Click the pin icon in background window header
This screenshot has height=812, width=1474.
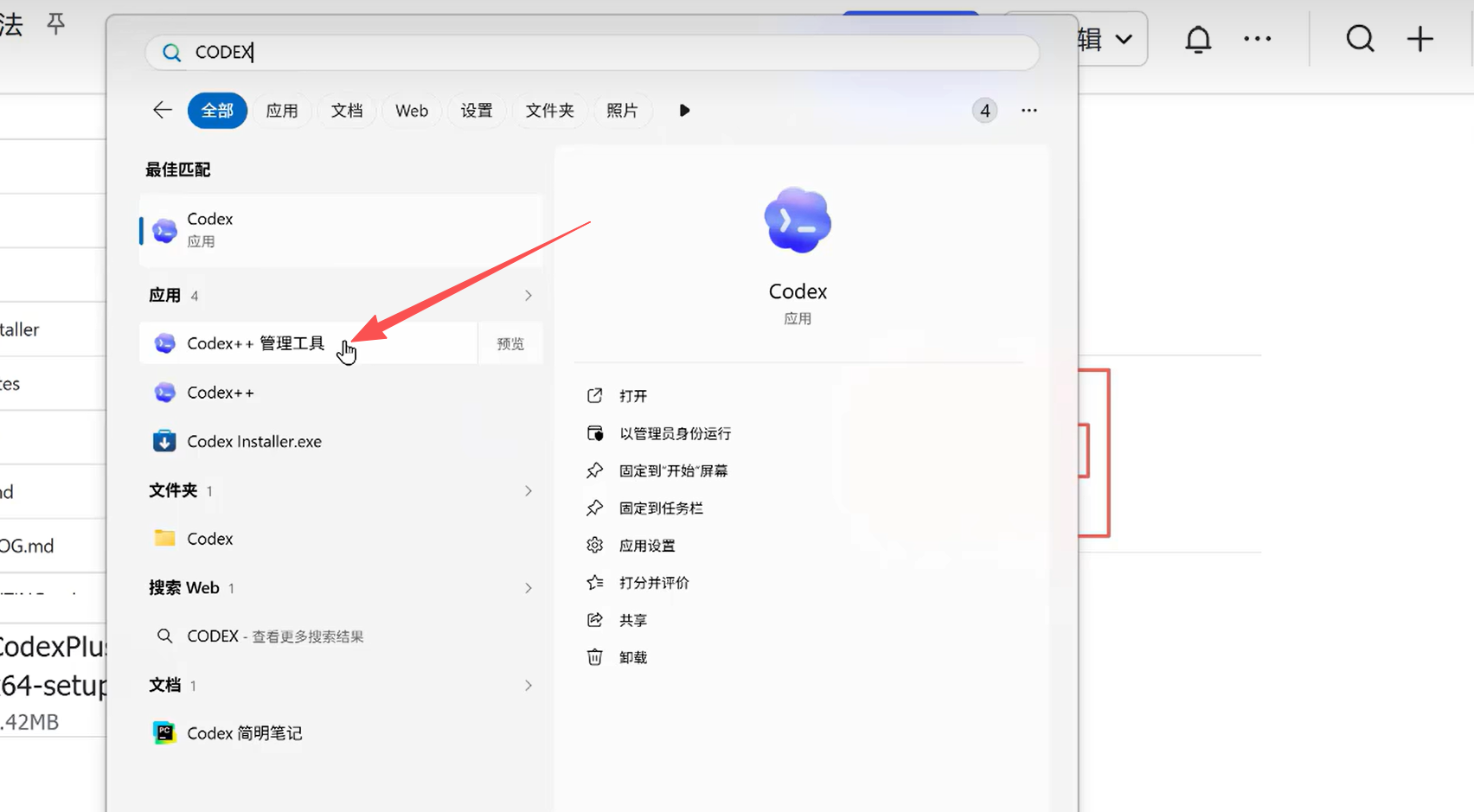point(56,23)
